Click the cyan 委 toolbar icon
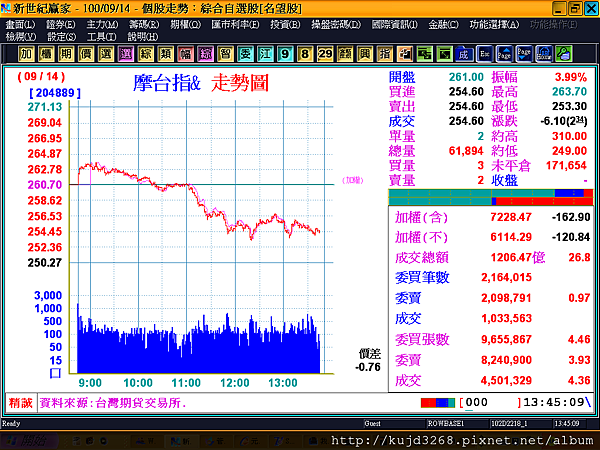 coord(245,54)
